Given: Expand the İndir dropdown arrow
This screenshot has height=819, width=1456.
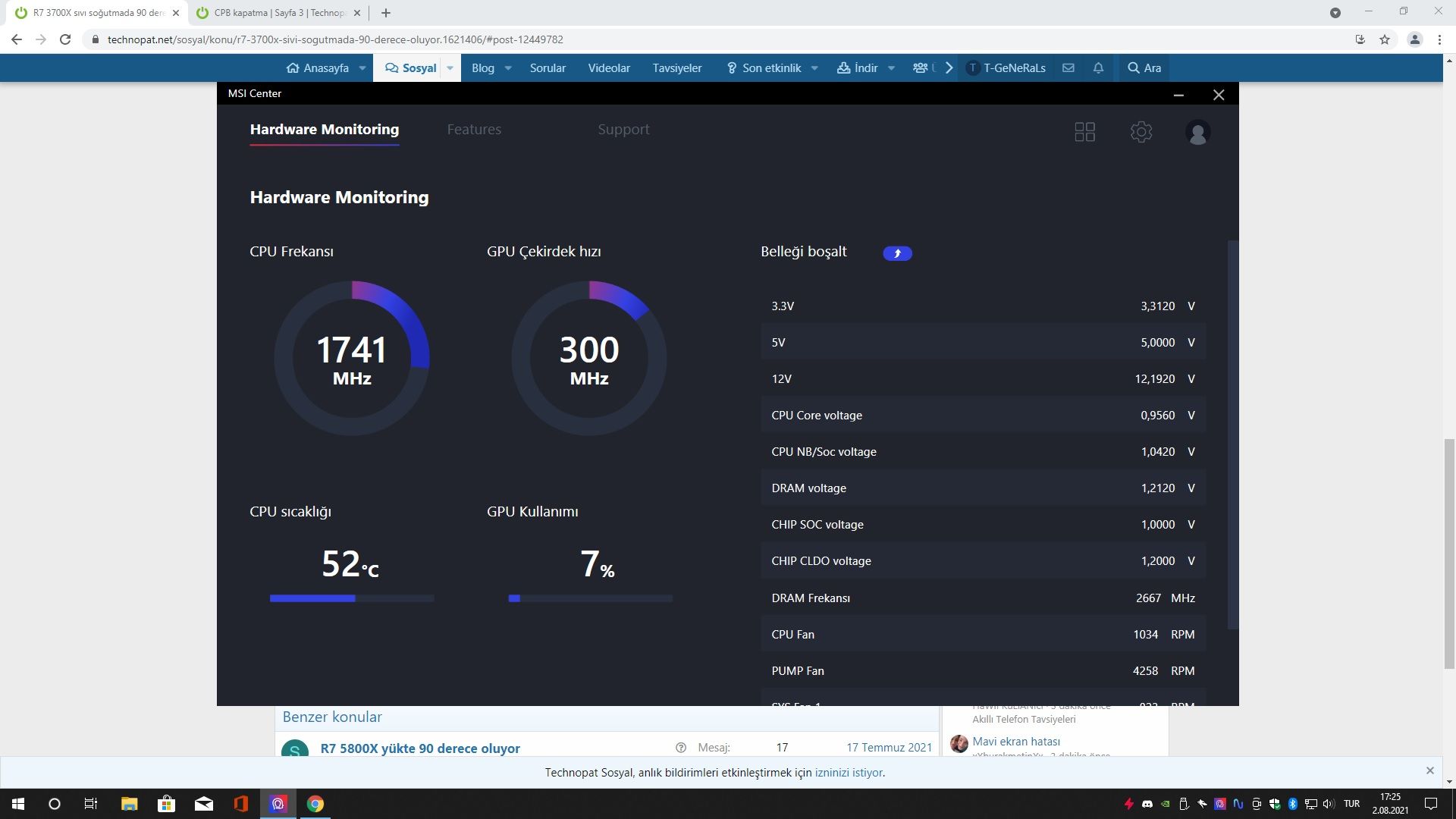Looking at the screenshot, I should (x=891, y=68).
